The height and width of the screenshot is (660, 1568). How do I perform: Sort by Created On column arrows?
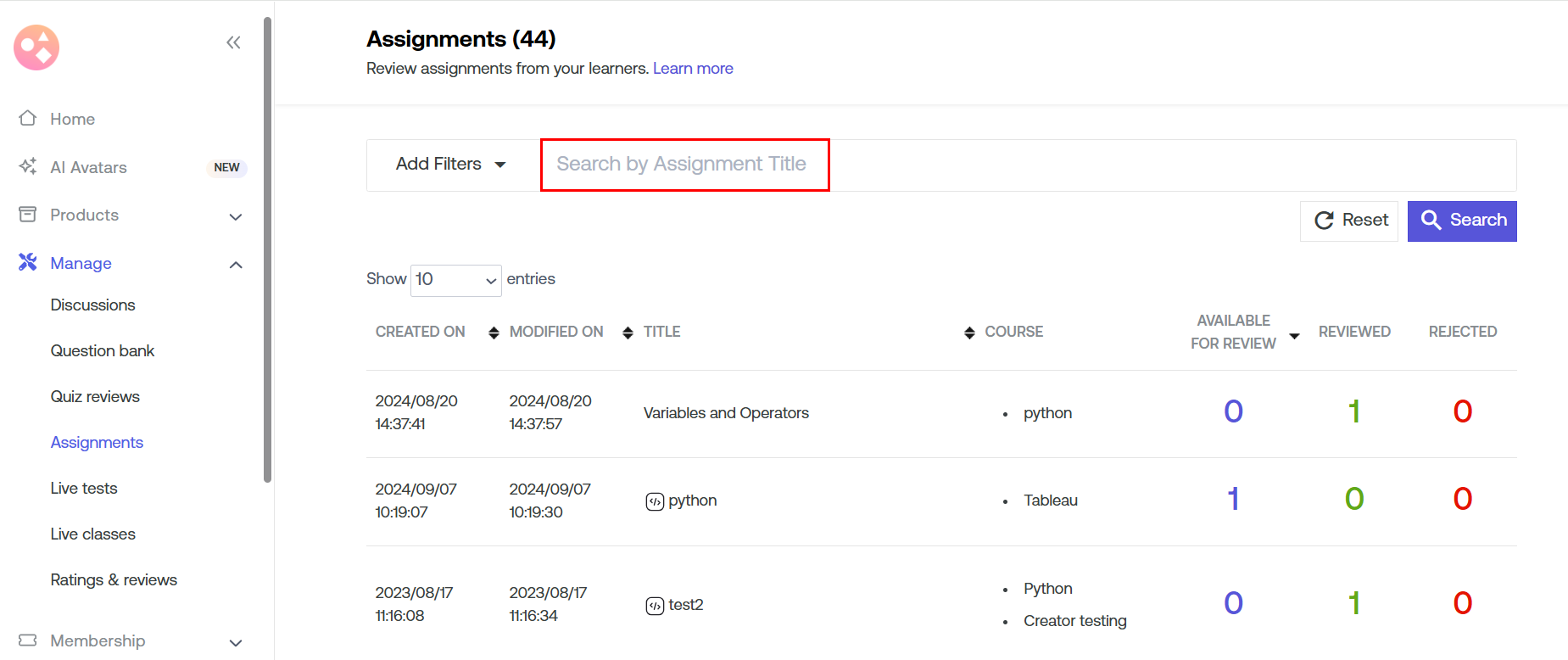(494, 333)
